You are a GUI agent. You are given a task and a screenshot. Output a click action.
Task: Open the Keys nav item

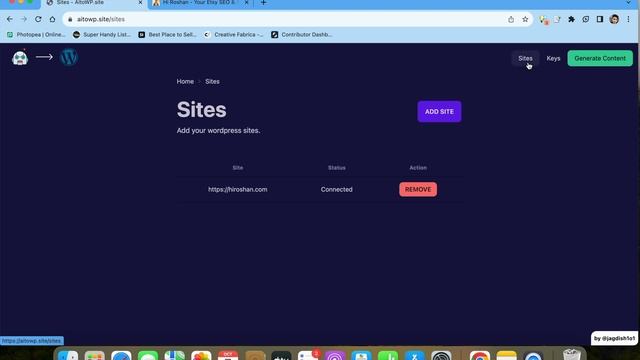click(553, 58)
